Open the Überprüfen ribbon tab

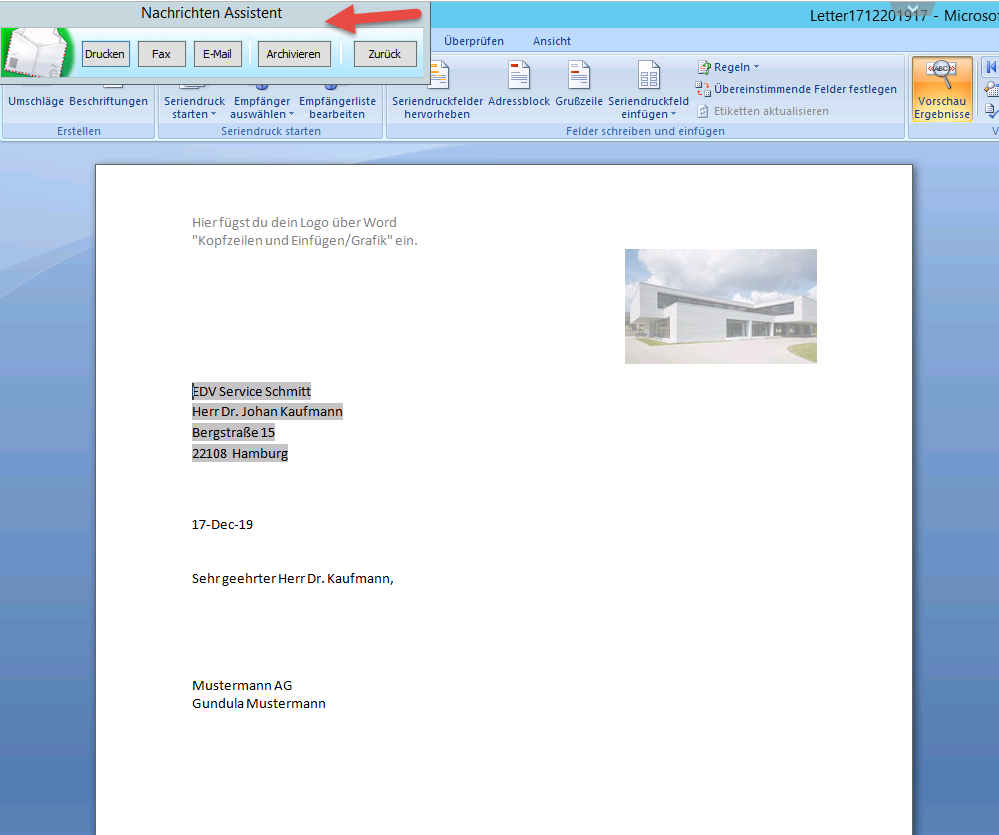[473, 41]
